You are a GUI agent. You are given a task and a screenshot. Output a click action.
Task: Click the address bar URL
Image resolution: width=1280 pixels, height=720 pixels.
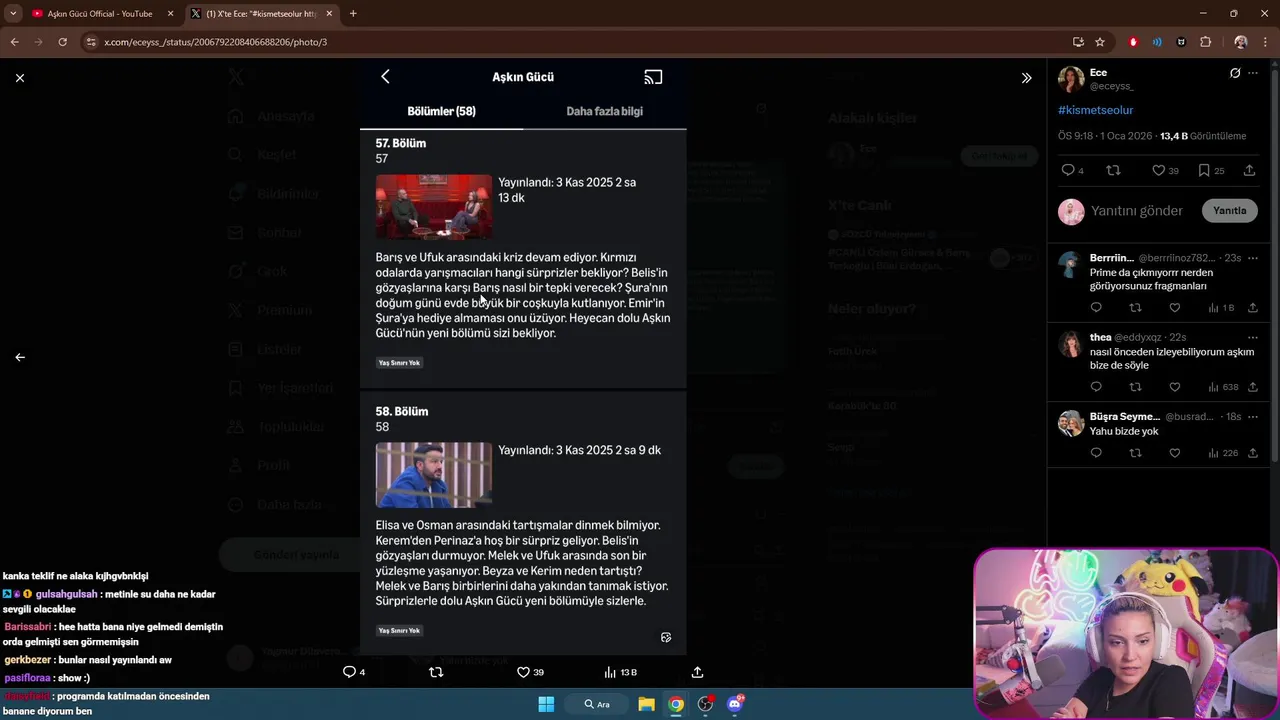[216, 42]
